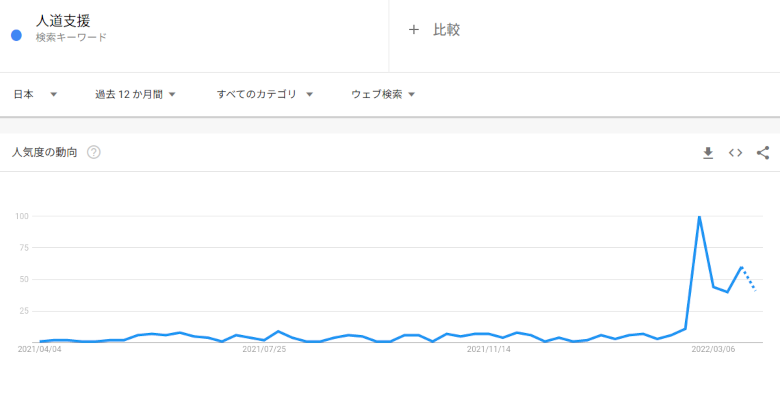The image size is (780, 402).
Task: Open the embed code icon
Action: pyautogui.click(x=735, y=153)
